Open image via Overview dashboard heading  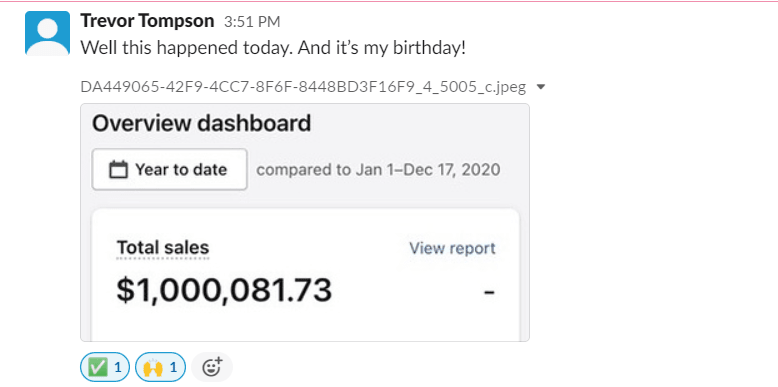coord(201,123)
